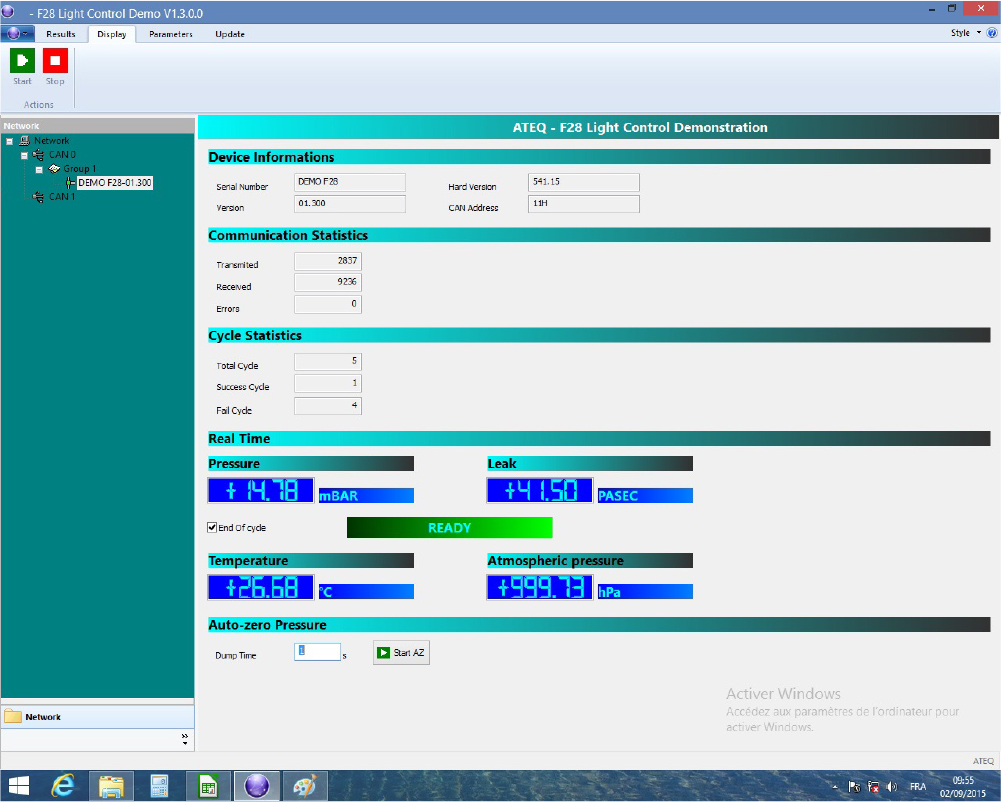This screenshot has width=1001, height=802.
Task: Expand navigation pane options chevron
Action: point(184,739)
